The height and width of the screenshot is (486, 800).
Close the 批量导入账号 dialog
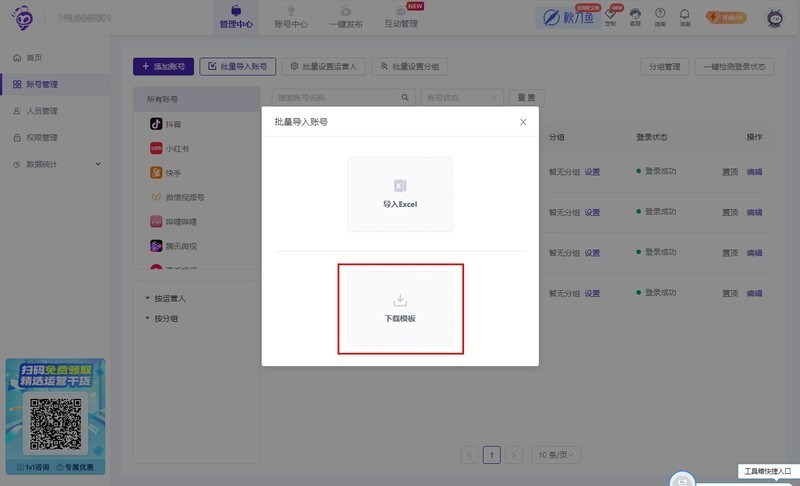(523, 122)
